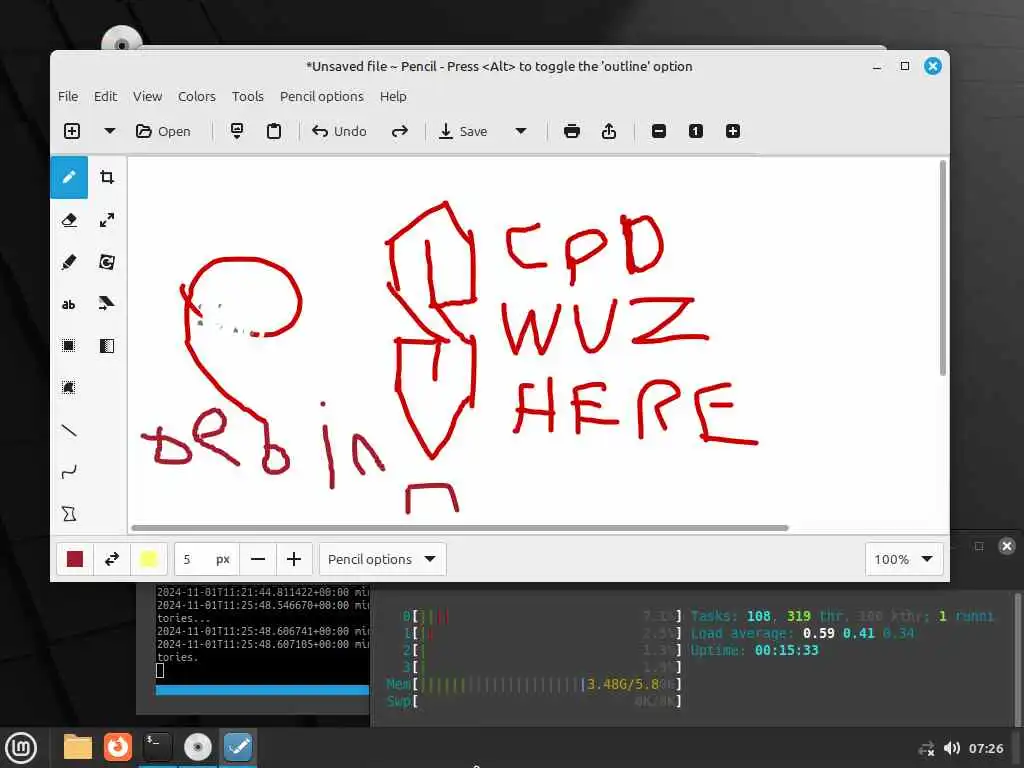Click the network icon in system tray
This screenshot has height=768, width=1024.
click(926, 748)
